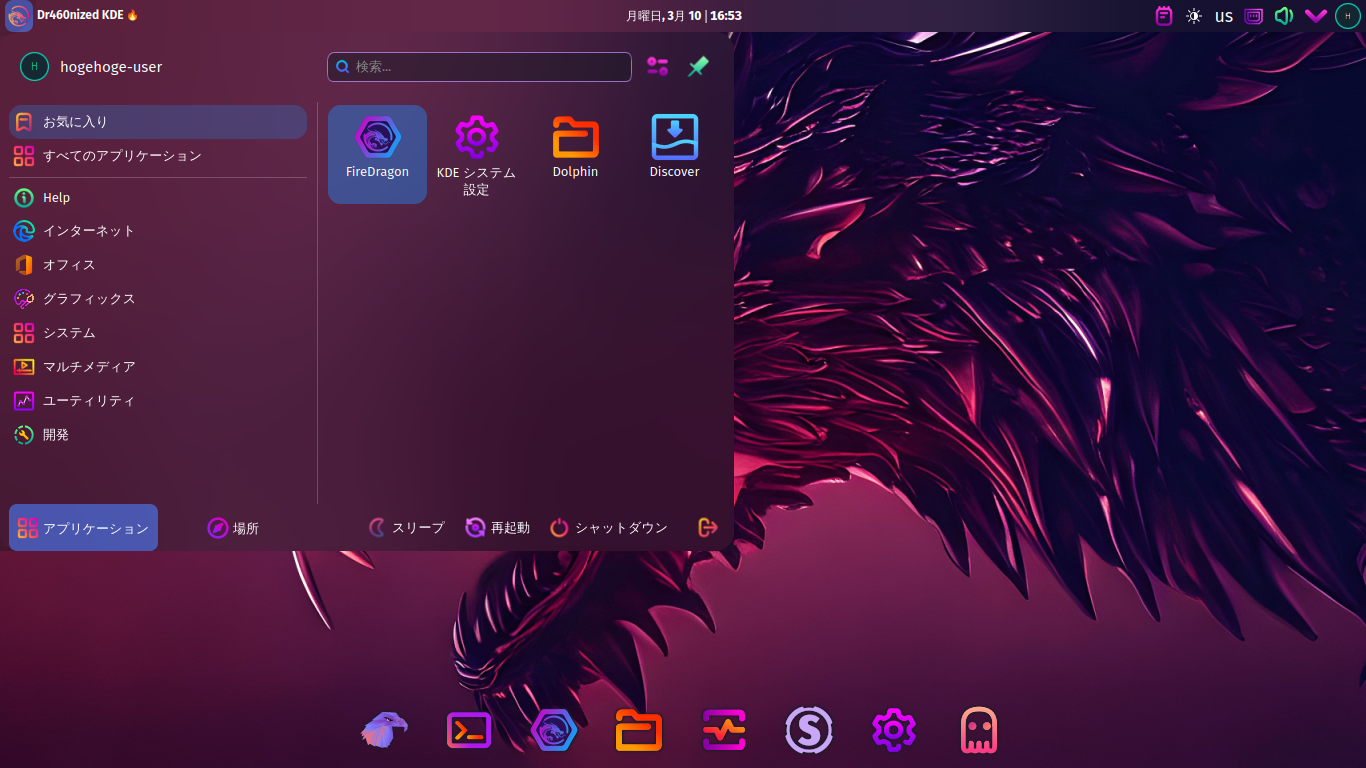Toggle the virtual keyboard tray icon
This screenshot has width=1366, height=768.
[1253, 15]
